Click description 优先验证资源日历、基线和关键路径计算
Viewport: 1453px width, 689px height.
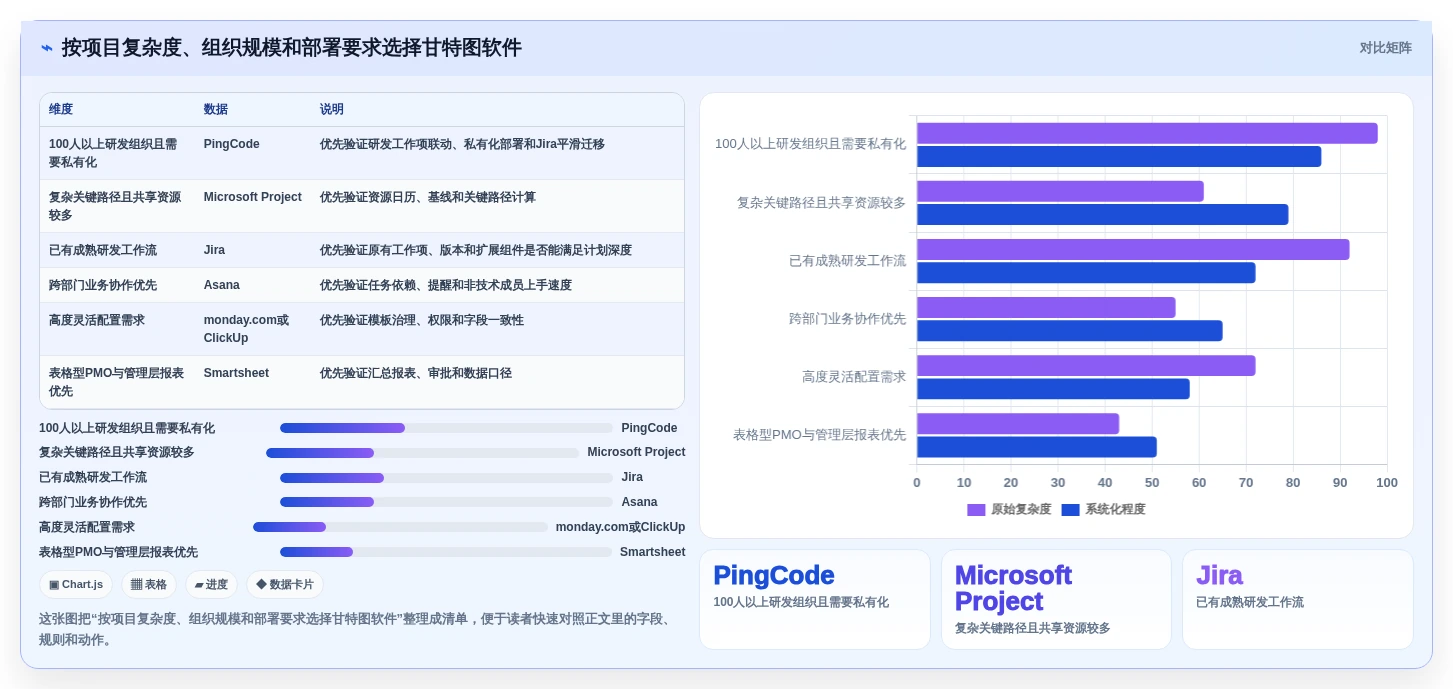(x=428, y=197)
